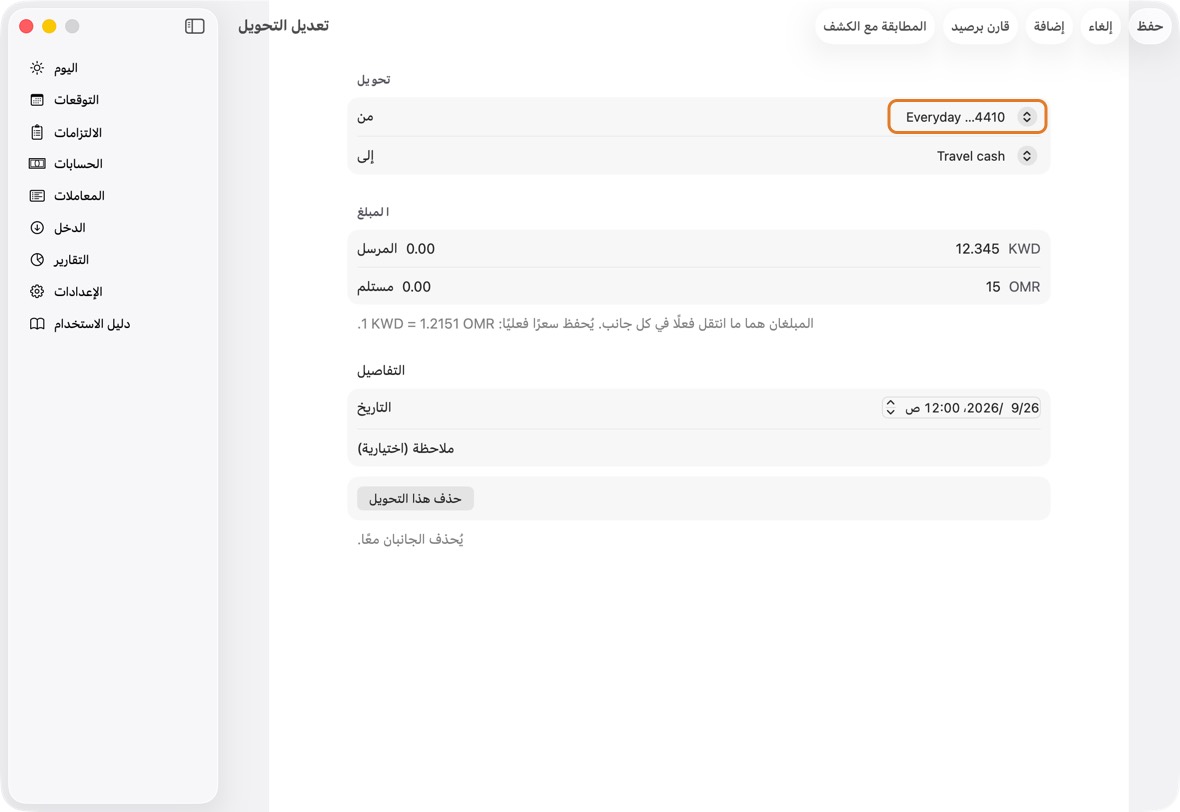Click the ملاحظة (اختيارية) note field

point(698,449)
